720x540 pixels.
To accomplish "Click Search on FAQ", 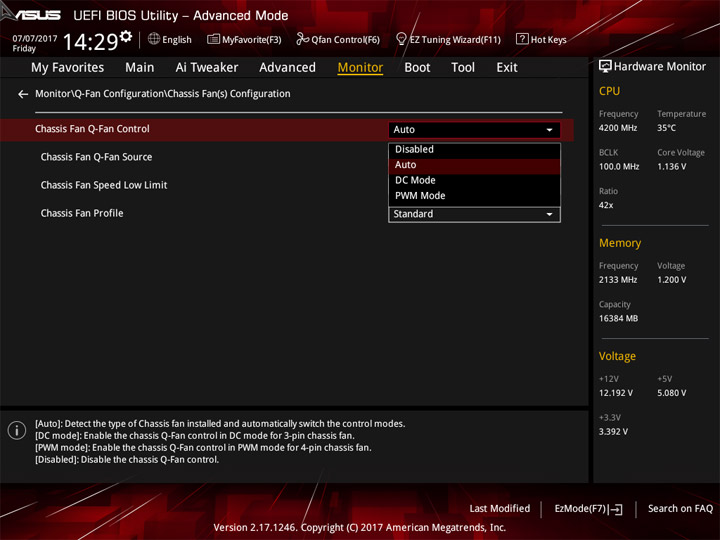I will point(680,508).
